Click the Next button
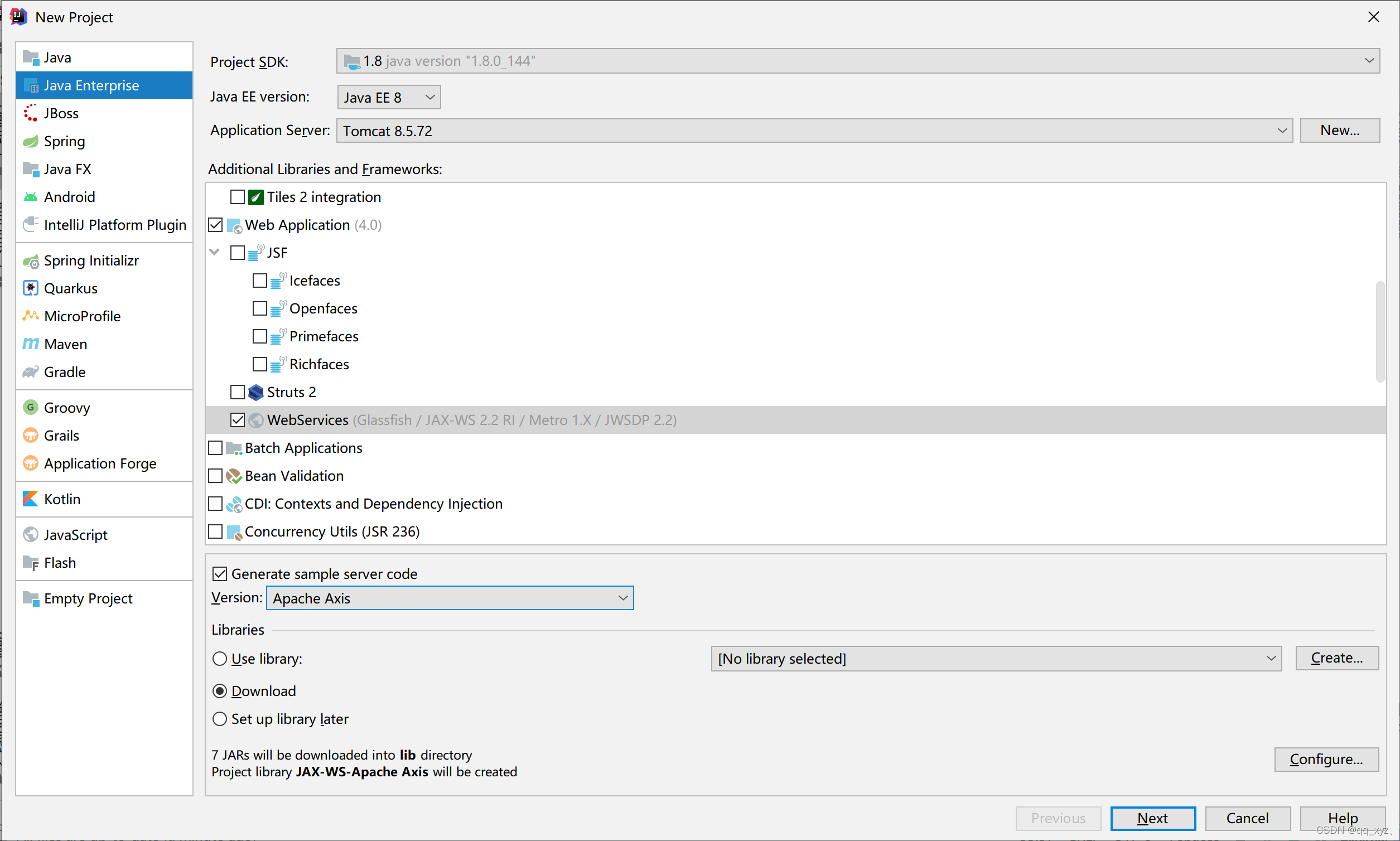Image resolution: width=1400 pixels, height=841 pixels. (1152, 818)
